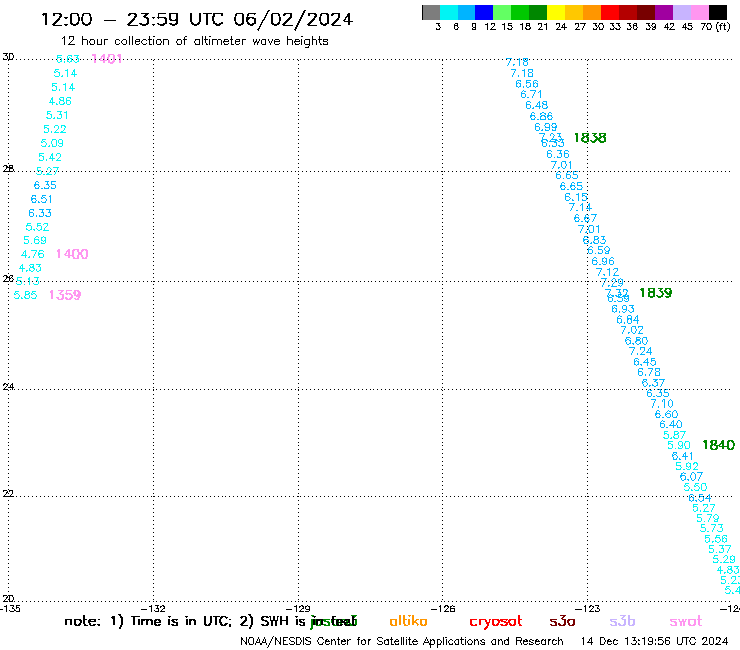Screen dimensions: 740x650
Task: Click the wave height value 6.93
Action: pyautogui.click(x=622, y=309)
